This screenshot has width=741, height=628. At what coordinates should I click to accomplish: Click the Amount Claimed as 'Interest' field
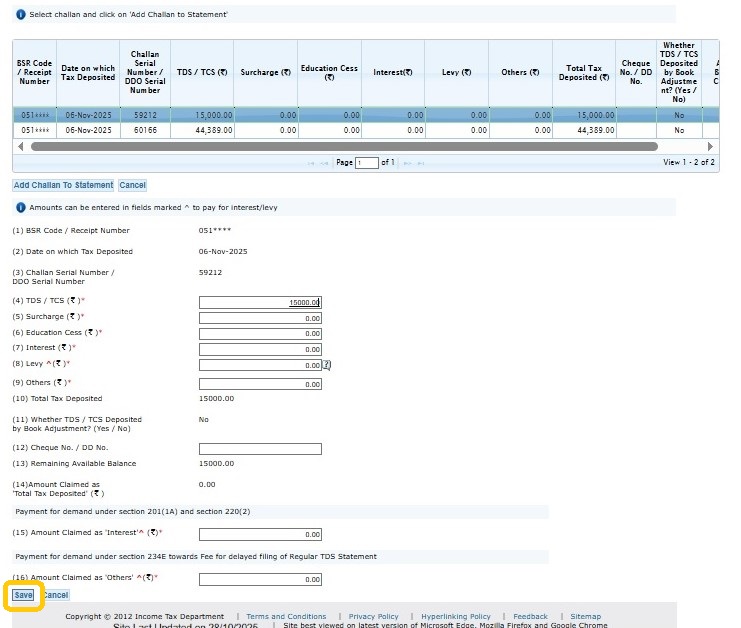(x=260, y=534)
